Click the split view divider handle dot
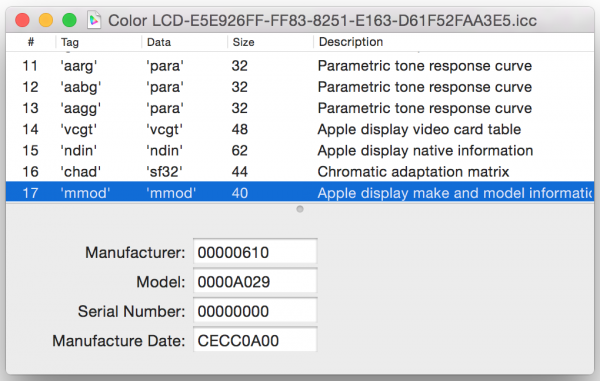The height and width of the screenshot is (381, 600). coord(300,209)
